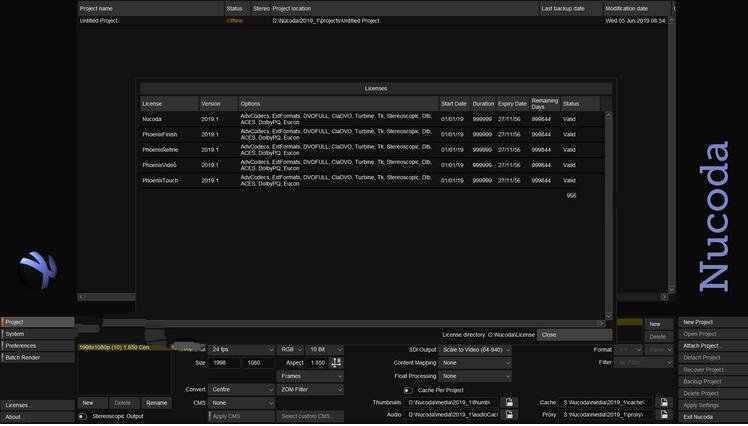Click Open Project button
748x426 pixels.
pyautogui.click(x=713, y=334)
